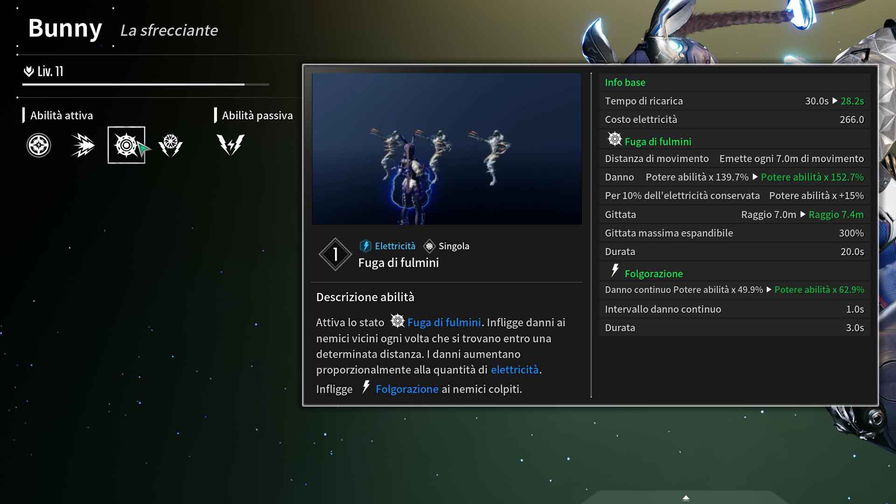Select the passive ability lightning icon
The image size is (896, 504).
pos(231,146)
